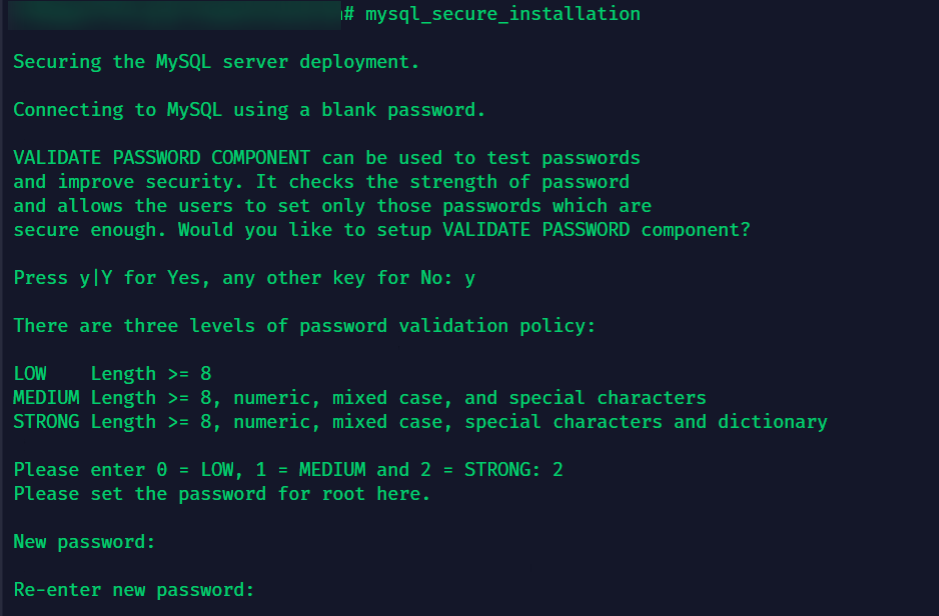Click the 'New password:' prompt
Image resolution: width=939 pixels, height=616 pixels.
84,542
